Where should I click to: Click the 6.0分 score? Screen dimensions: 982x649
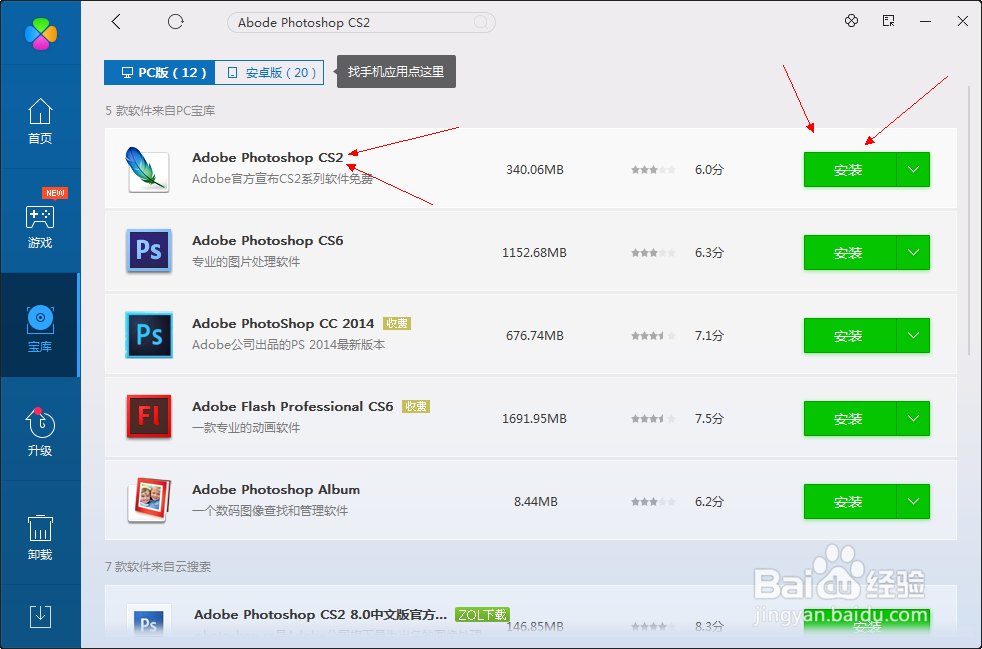click(x=709, y=170)
